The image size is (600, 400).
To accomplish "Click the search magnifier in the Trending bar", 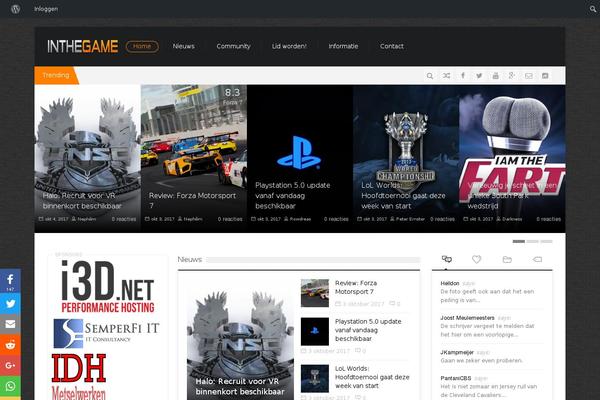I will point(430,76).
